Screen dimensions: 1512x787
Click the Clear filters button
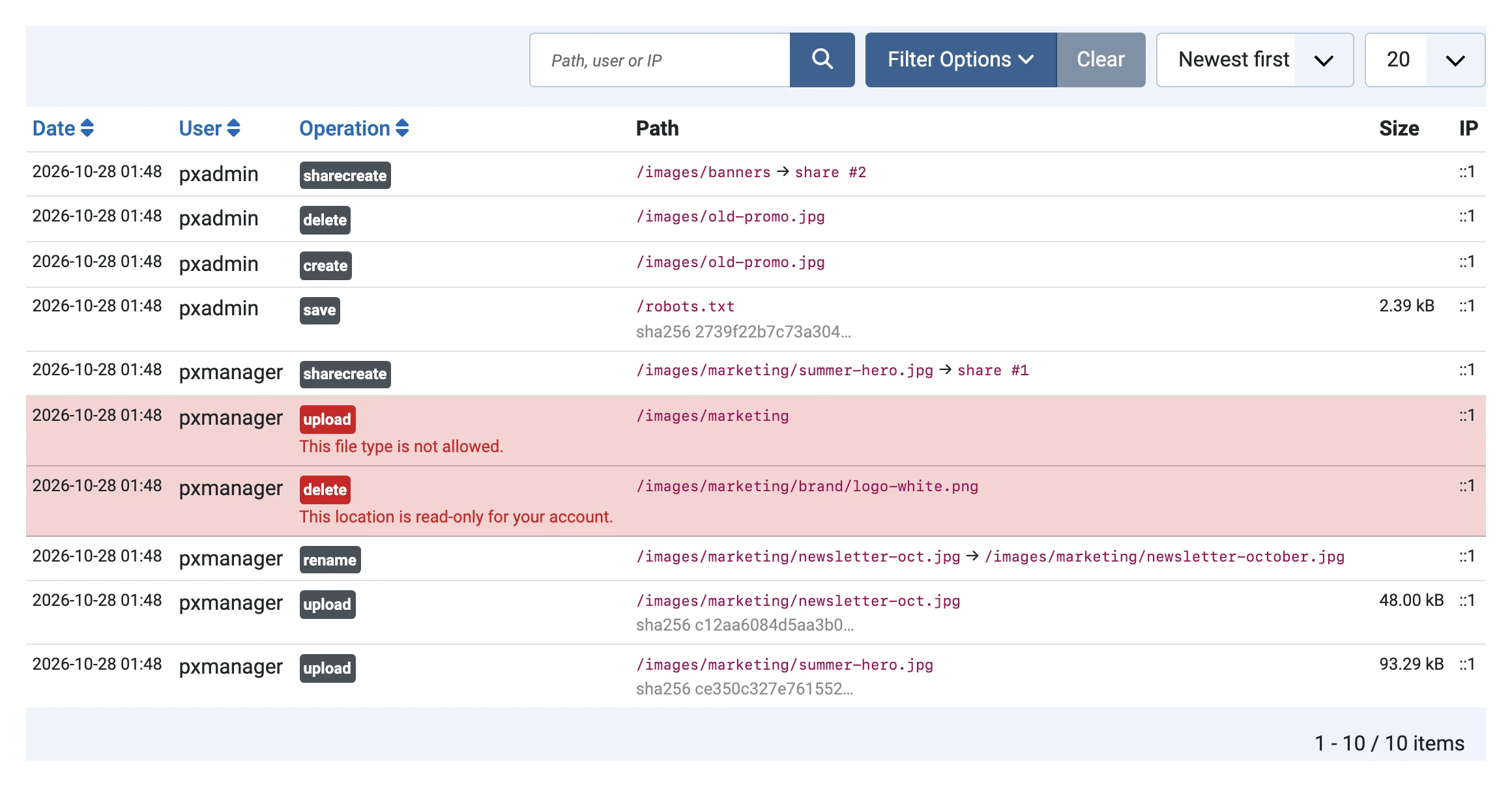pyautogui.click(x=1101, y=60)
